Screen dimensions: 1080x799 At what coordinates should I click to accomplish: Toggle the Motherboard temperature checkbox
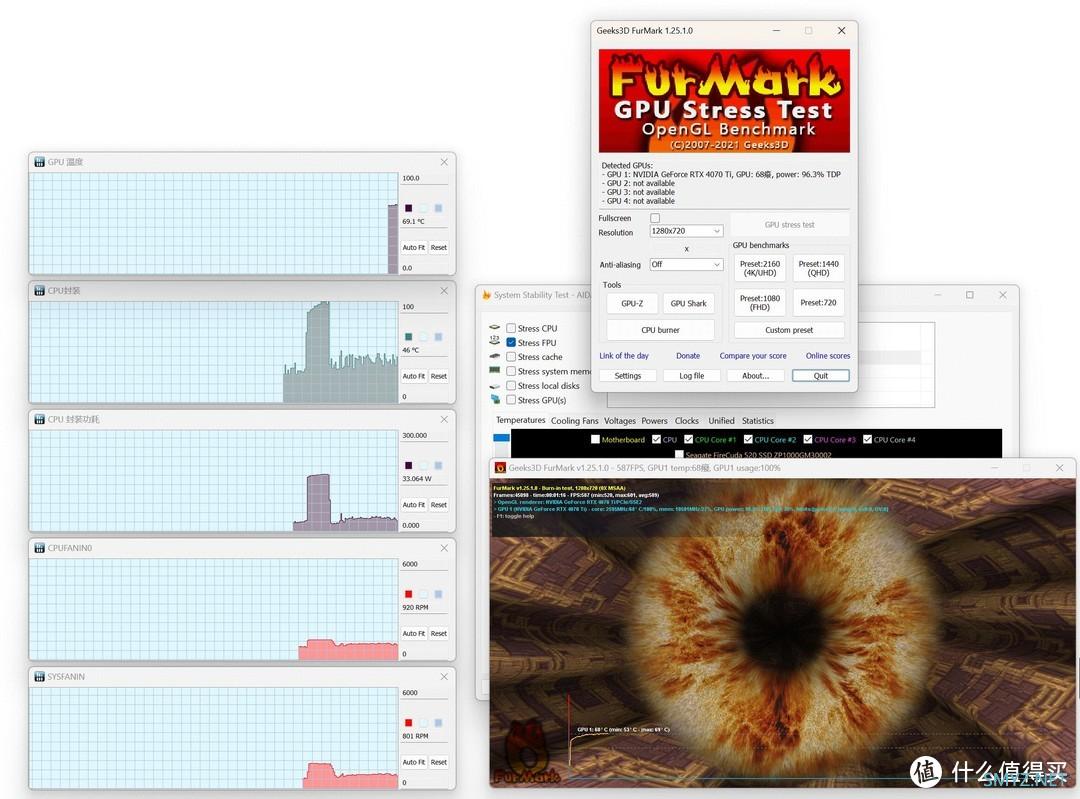coord(595,439)
